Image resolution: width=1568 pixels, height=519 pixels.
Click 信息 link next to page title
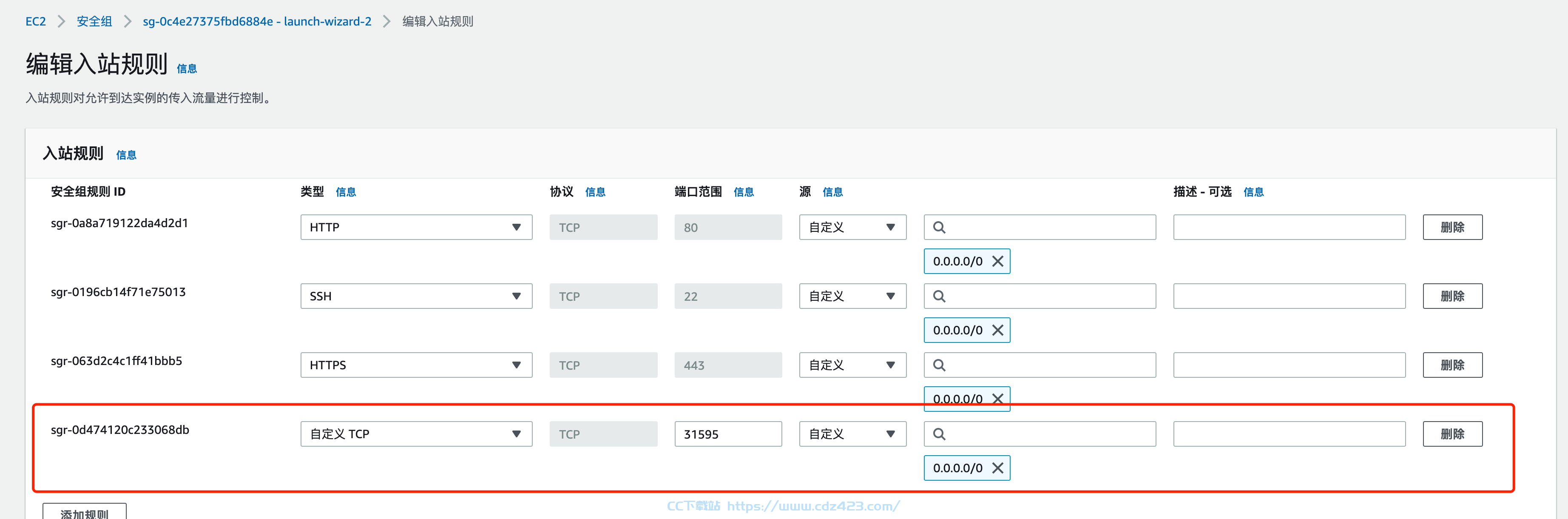coord(187,69)
